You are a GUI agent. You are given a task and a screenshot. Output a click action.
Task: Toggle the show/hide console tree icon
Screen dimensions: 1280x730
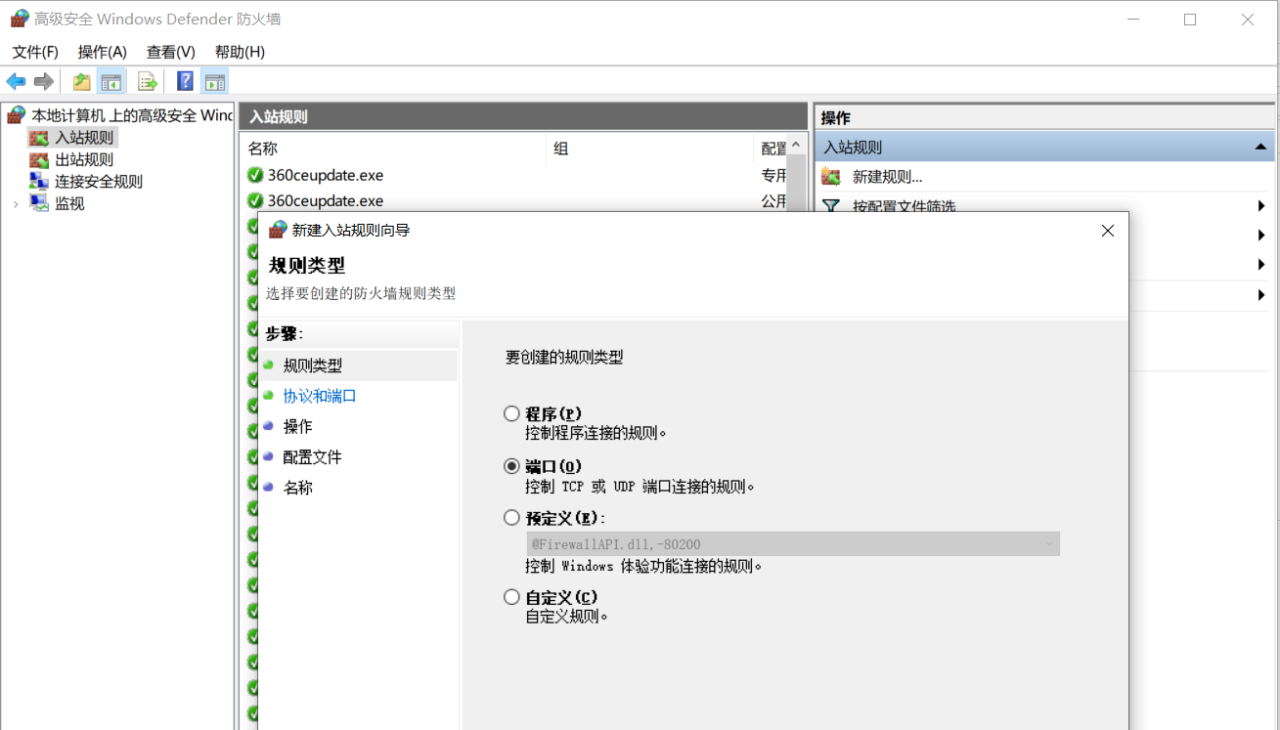click(111, 82)
